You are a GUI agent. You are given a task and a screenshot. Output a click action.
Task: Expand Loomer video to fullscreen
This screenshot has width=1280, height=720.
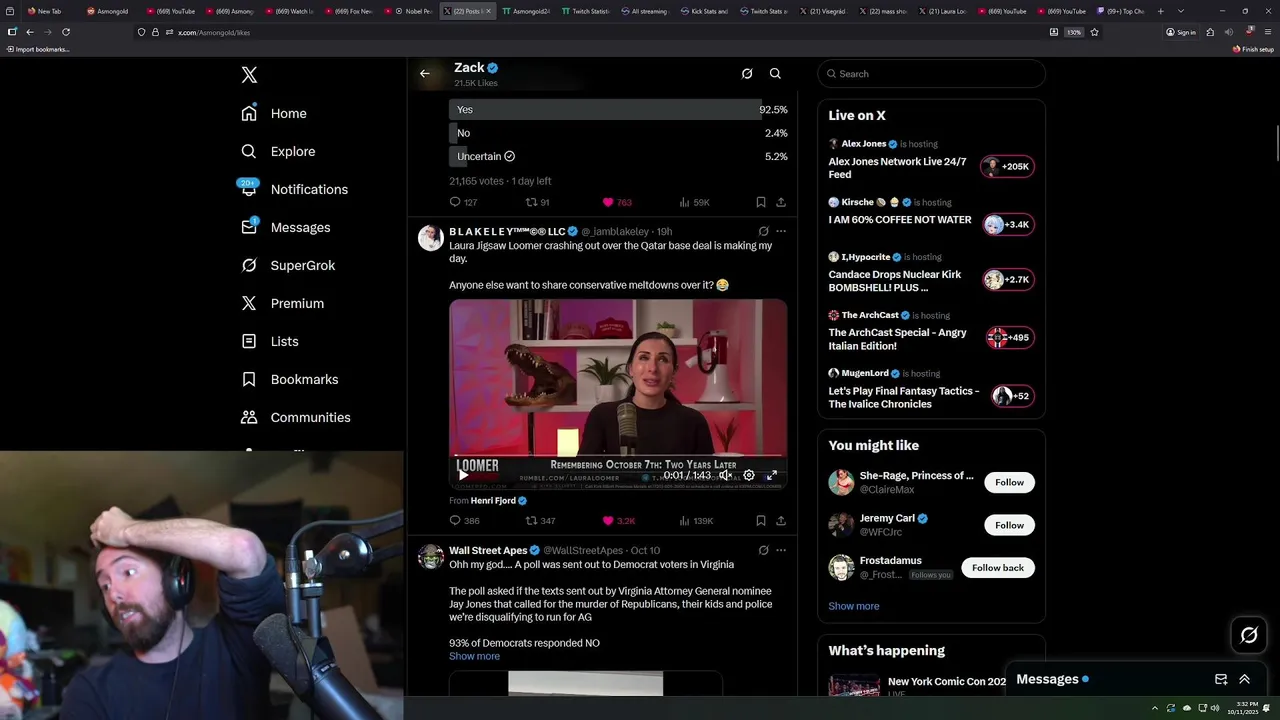tap(772, 476)
